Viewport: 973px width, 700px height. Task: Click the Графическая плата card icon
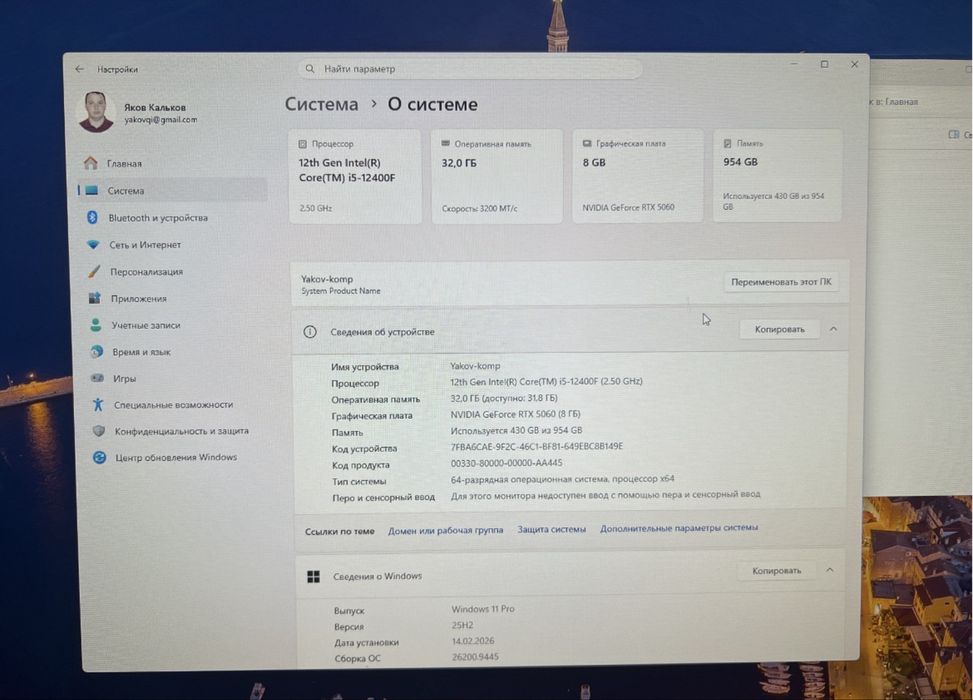[x=587, y=143]
